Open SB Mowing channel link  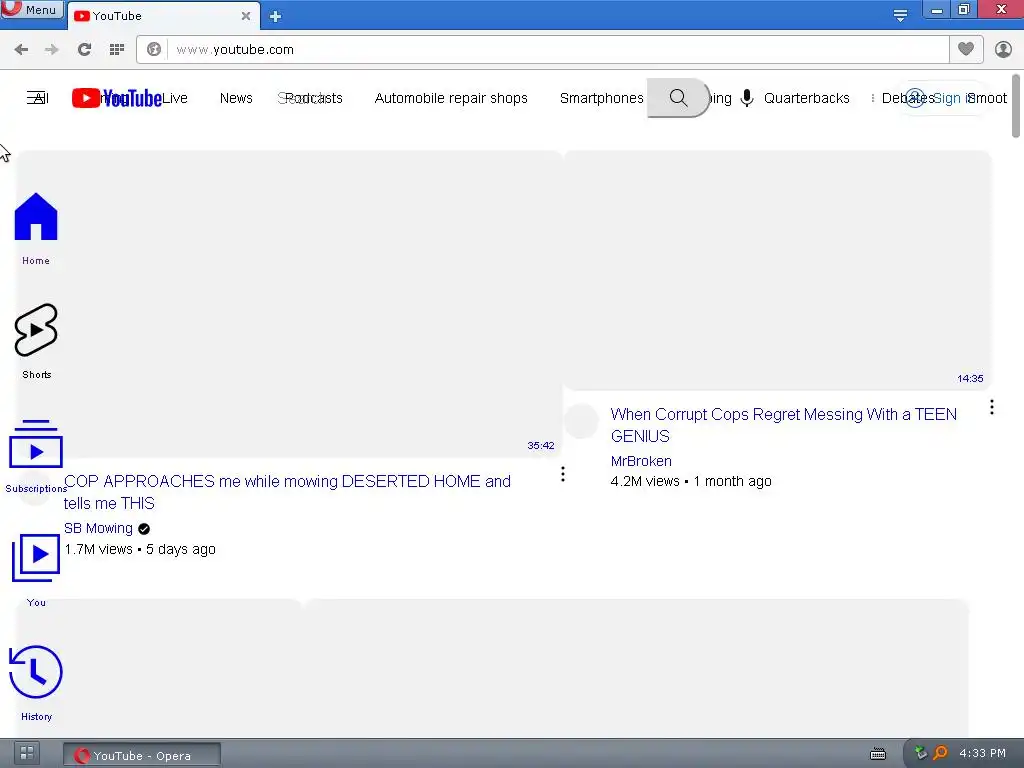click(x=98, y=528)
